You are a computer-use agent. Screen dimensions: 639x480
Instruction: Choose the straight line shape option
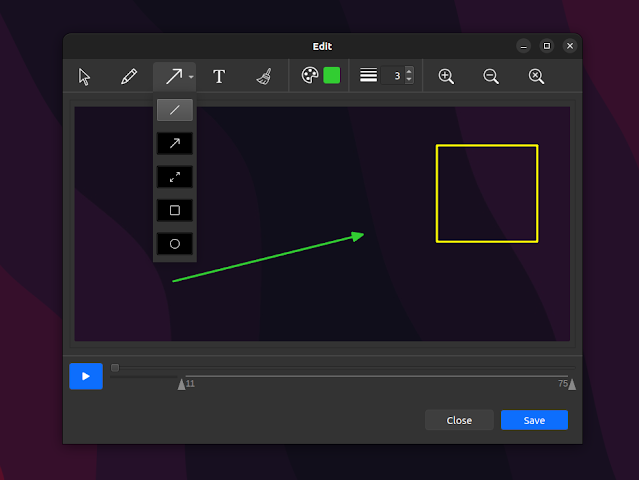point(175,110)
